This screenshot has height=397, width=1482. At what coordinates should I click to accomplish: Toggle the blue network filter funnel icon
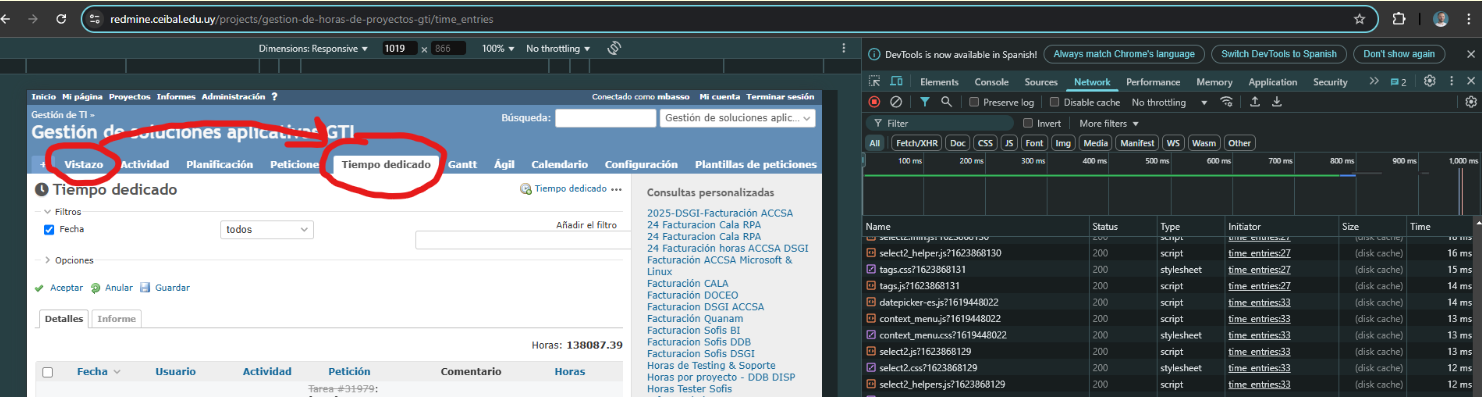point(925,102)
